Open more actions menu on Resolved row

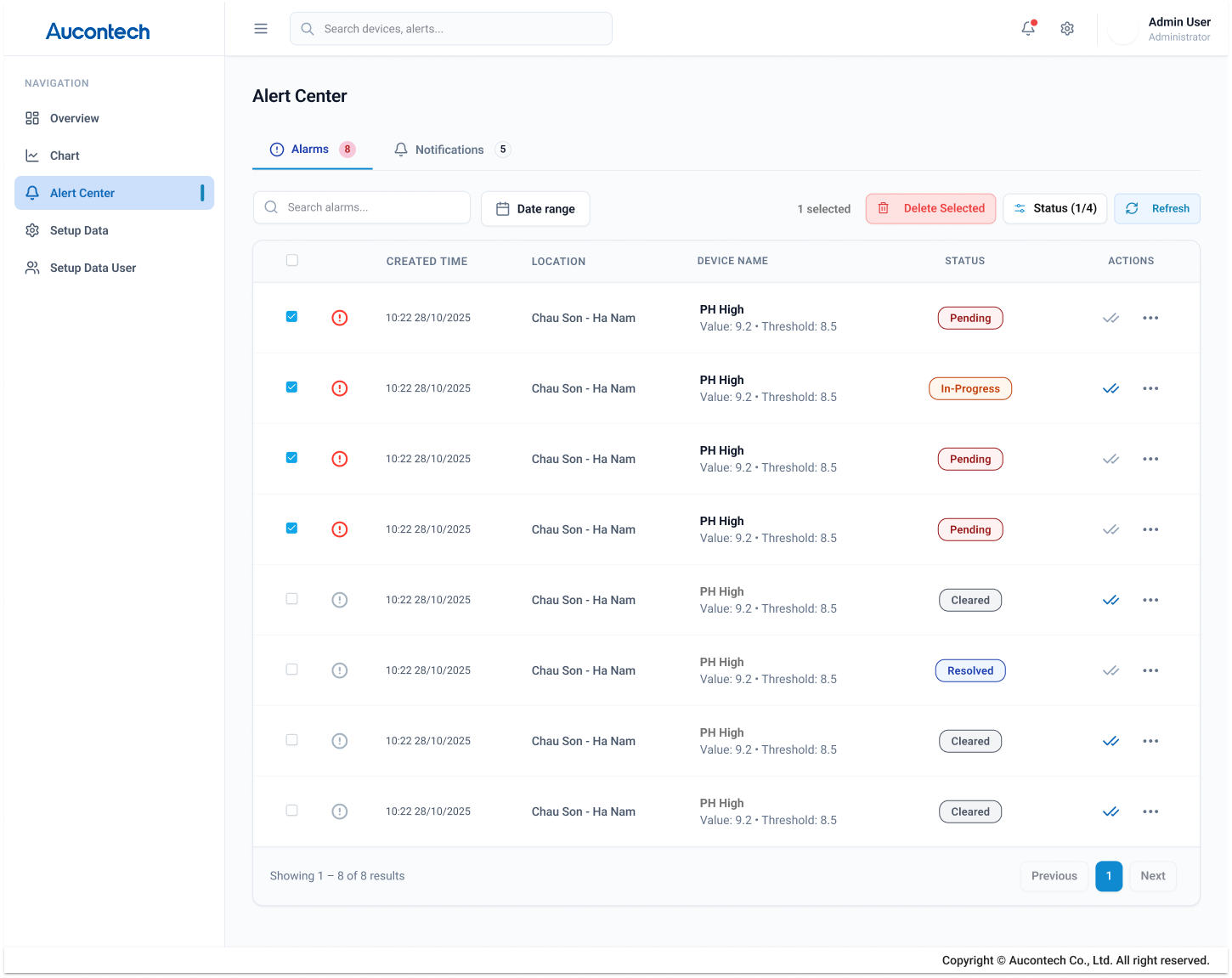coord(1150,670)
